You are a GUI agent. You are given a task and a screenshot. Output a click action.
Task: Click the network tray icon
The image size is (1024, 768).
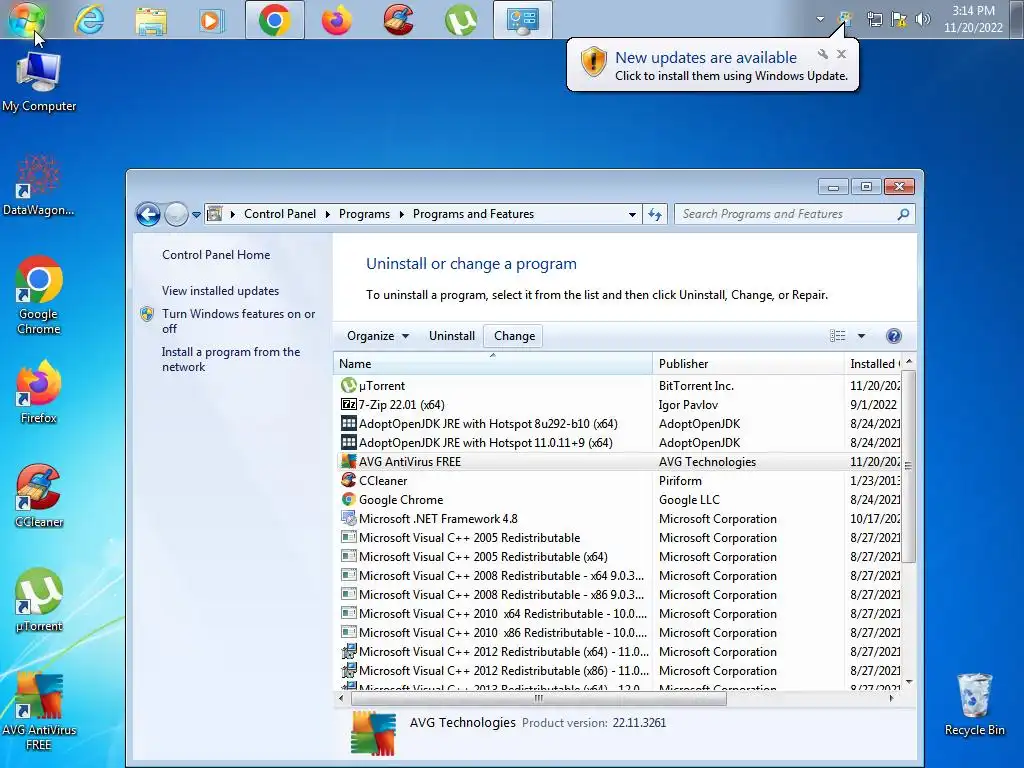pos(874,19)
